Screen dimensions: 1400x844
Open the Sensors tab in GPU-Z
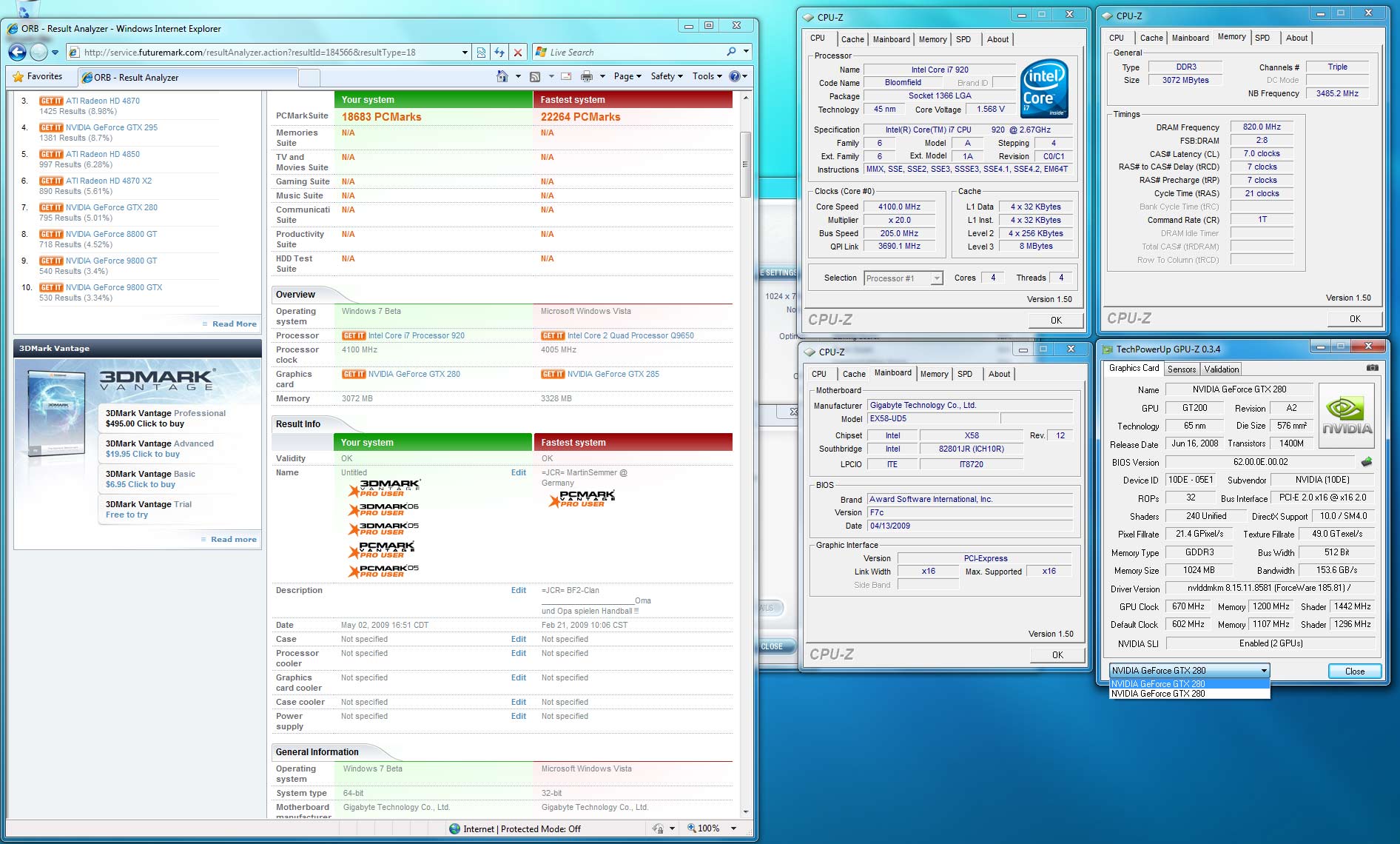(x=1181, y=369)
